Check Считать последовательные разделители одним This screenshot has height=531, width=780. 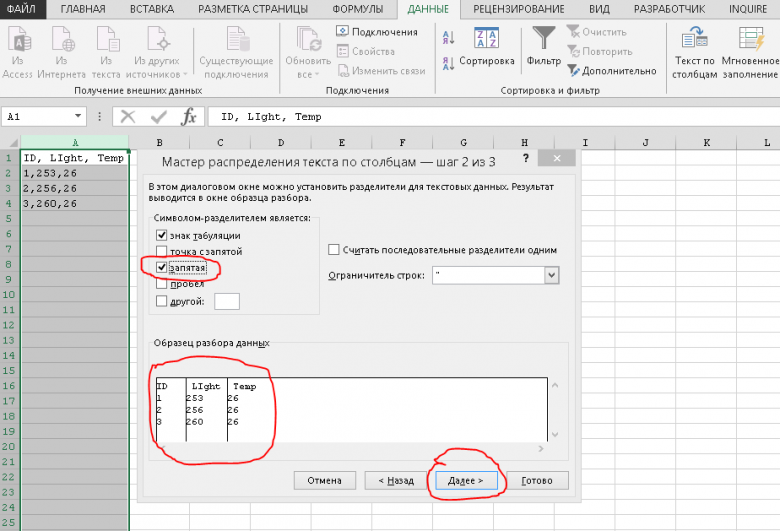[x=334, y=250]
